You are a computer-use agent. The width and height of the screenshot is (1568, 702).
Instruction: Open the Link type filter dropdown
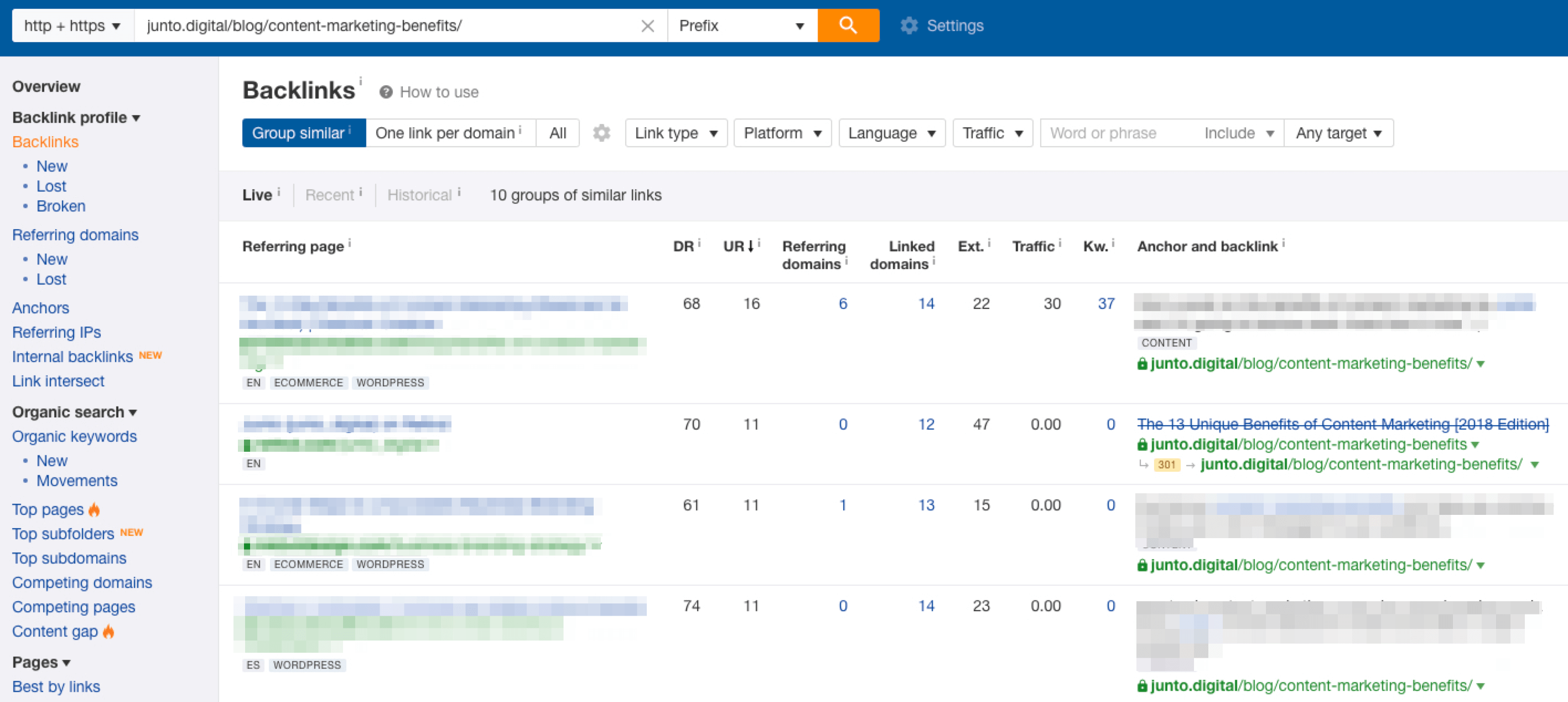pos(676,133)
